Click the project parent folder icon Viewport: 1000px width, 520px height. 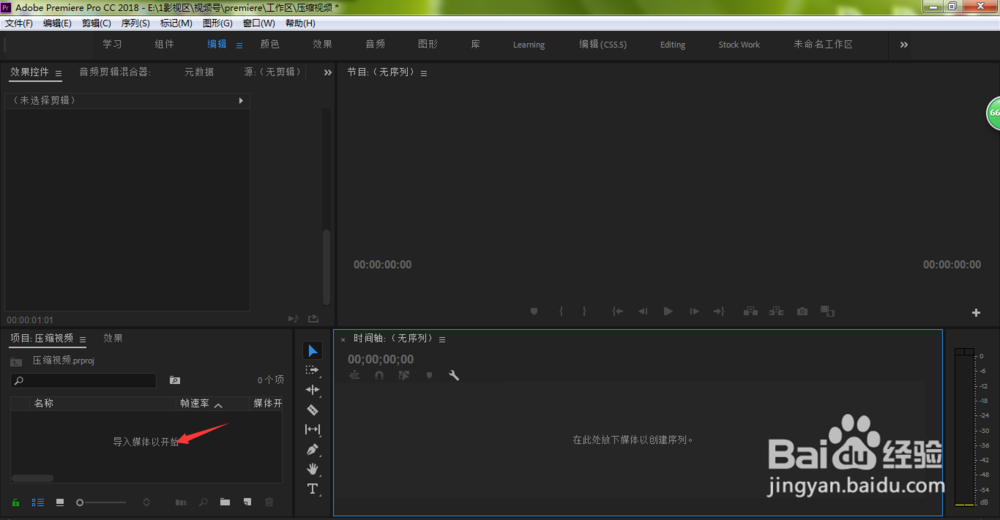(17, 362)
